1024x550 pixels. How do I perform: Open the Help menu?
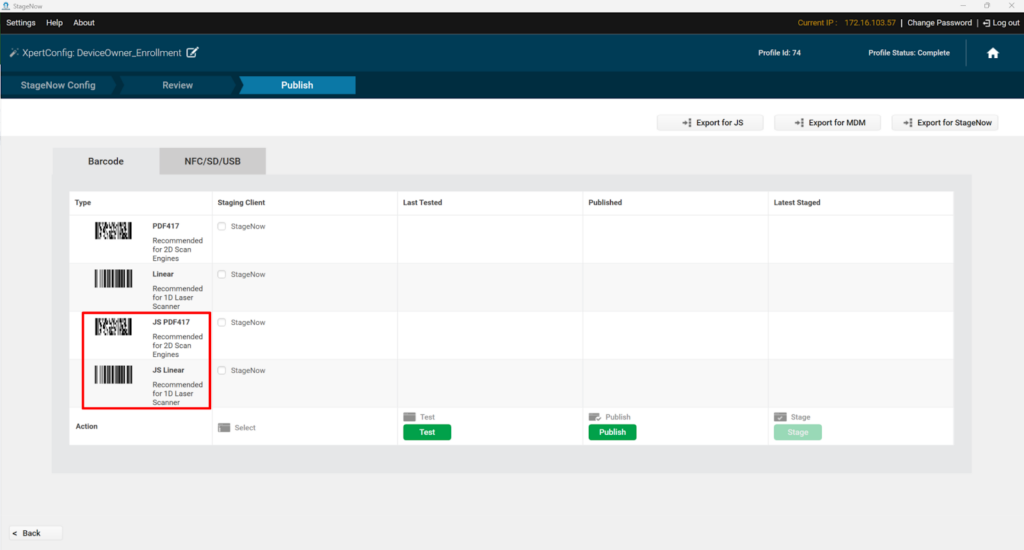click(54, 23)
